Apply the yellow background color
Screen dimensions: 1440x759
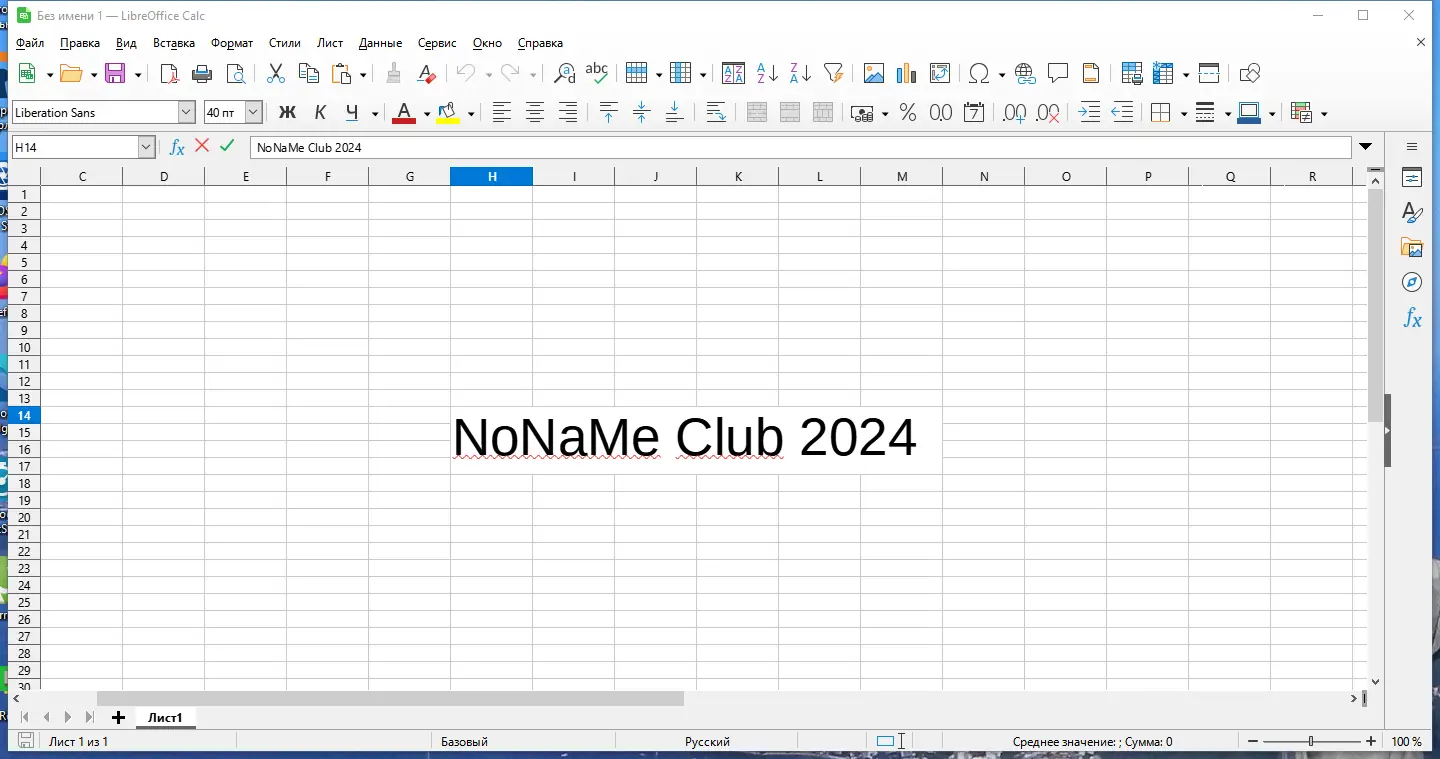tap(448, 113)
